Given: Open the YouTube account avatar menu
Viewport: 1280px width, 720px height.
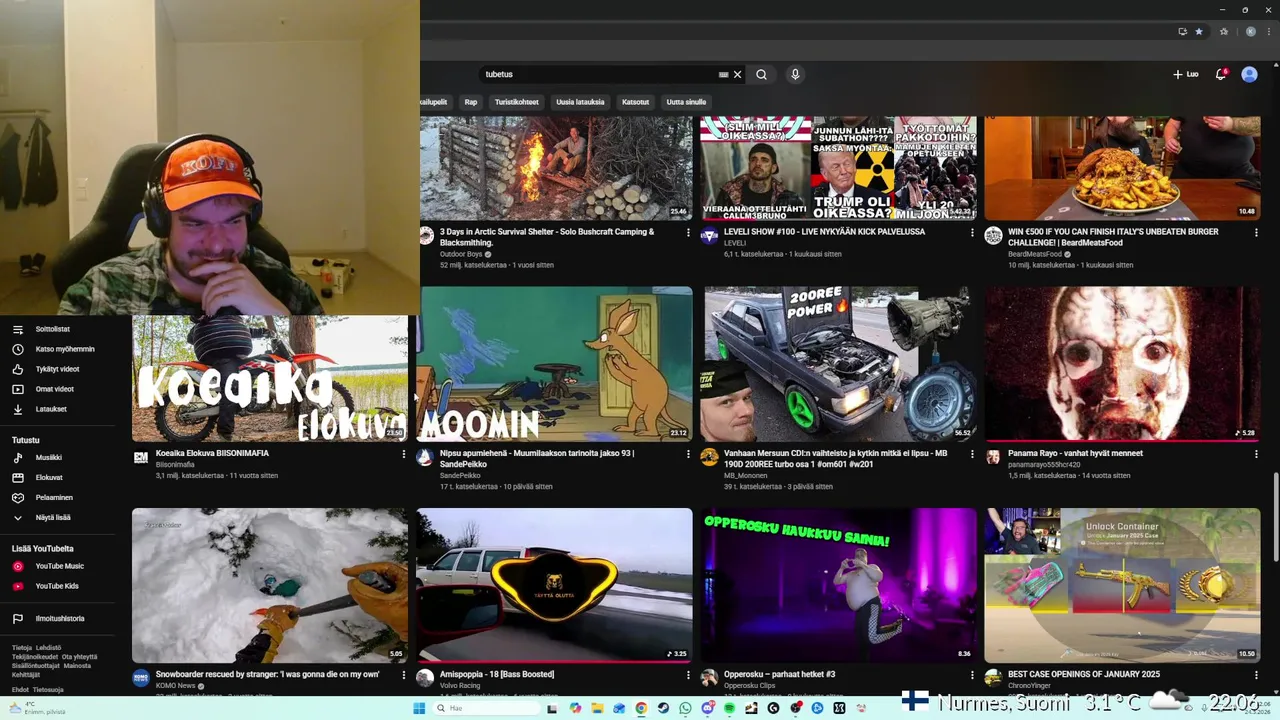Looking at the screenshot, I should [x=1249, y=74].
